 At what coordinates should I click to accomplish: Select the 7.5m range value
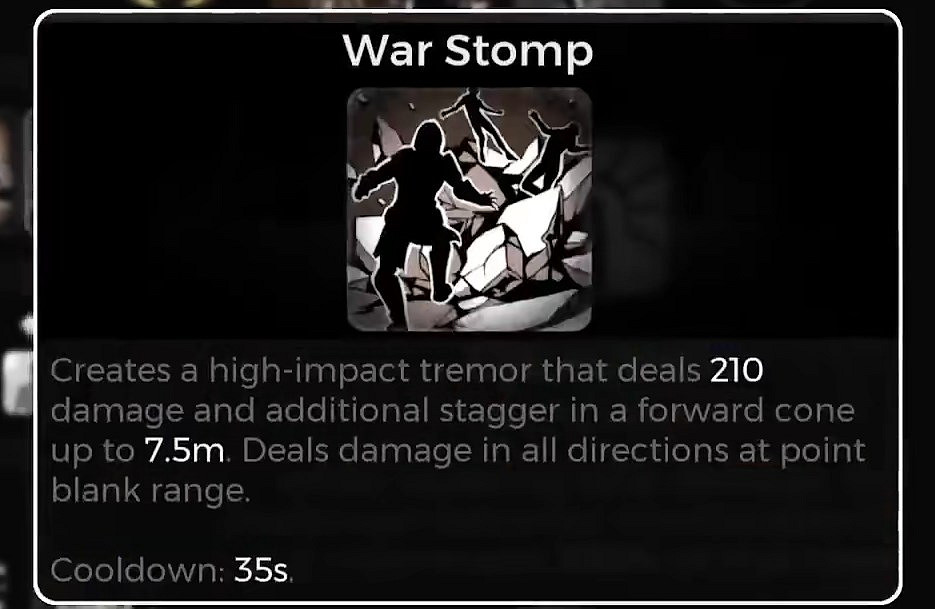[184, 451]
